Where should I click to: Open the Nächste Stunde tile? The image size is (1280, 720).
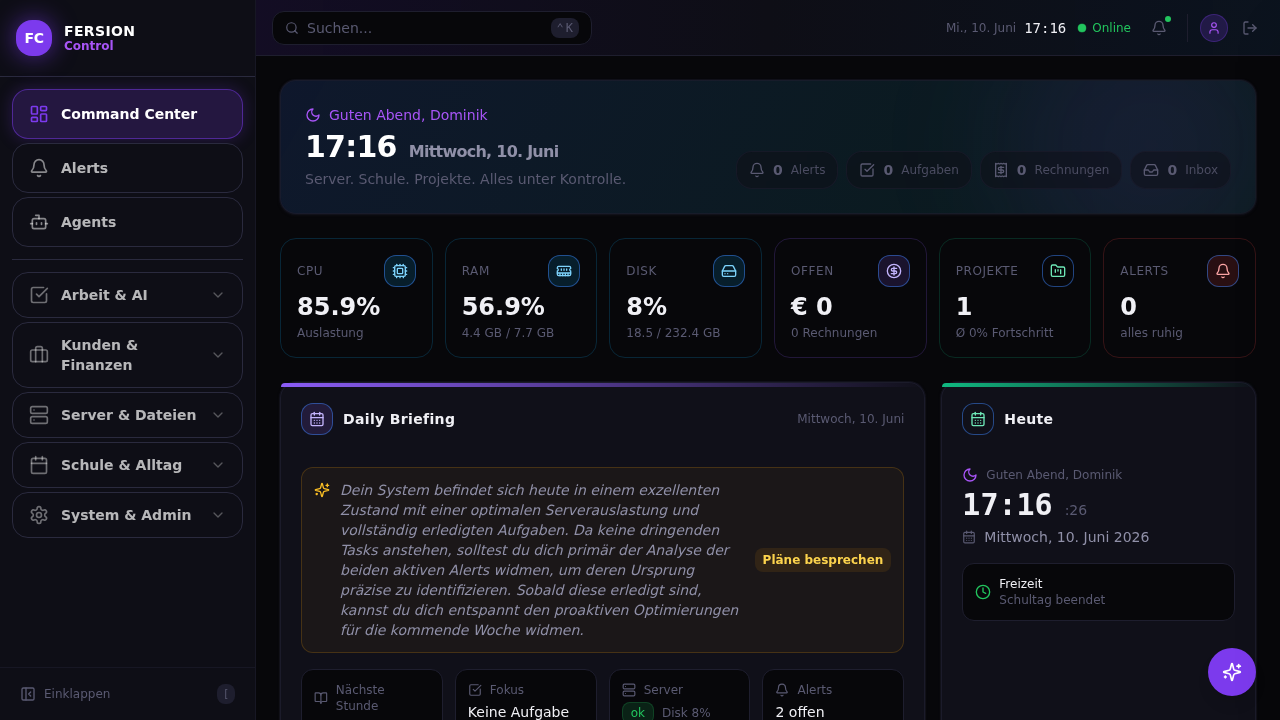[x=372, y=695]
